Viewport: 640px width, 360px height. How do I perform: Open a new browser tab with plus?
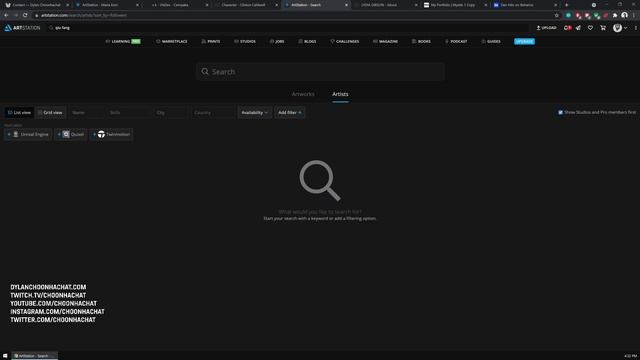click(x=567, y=5)
